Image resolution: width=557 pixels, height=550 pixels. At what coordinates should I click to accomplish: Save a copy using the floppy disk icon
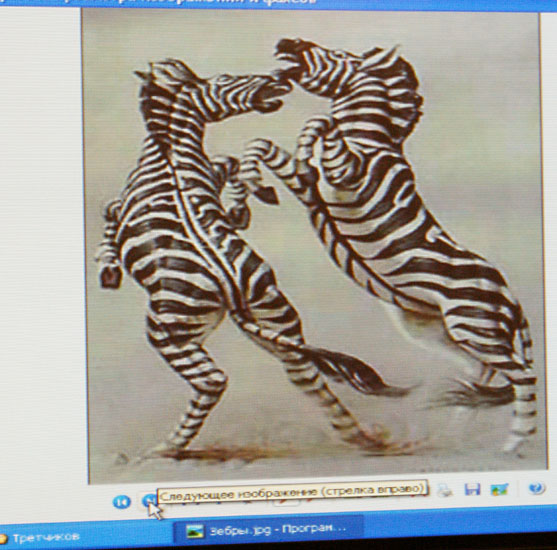pyautogui.click(x=472, y=489)
